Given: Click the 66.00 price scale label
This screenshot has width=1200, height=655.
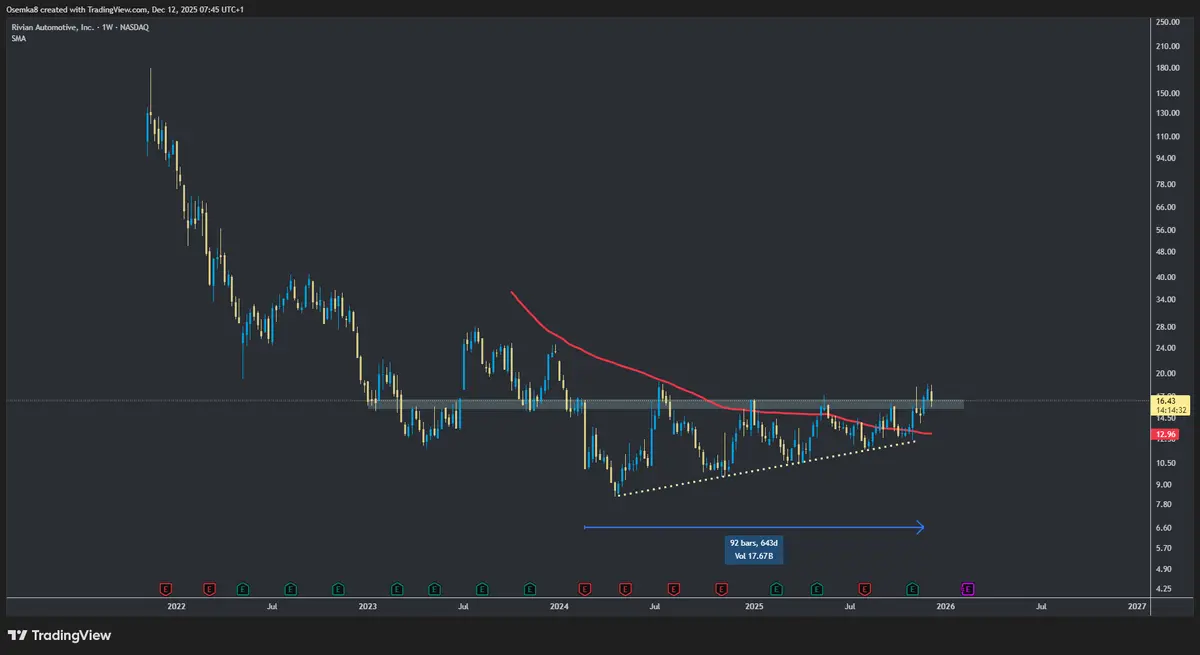Looking at the screenshot, I should pos(1166,207).
